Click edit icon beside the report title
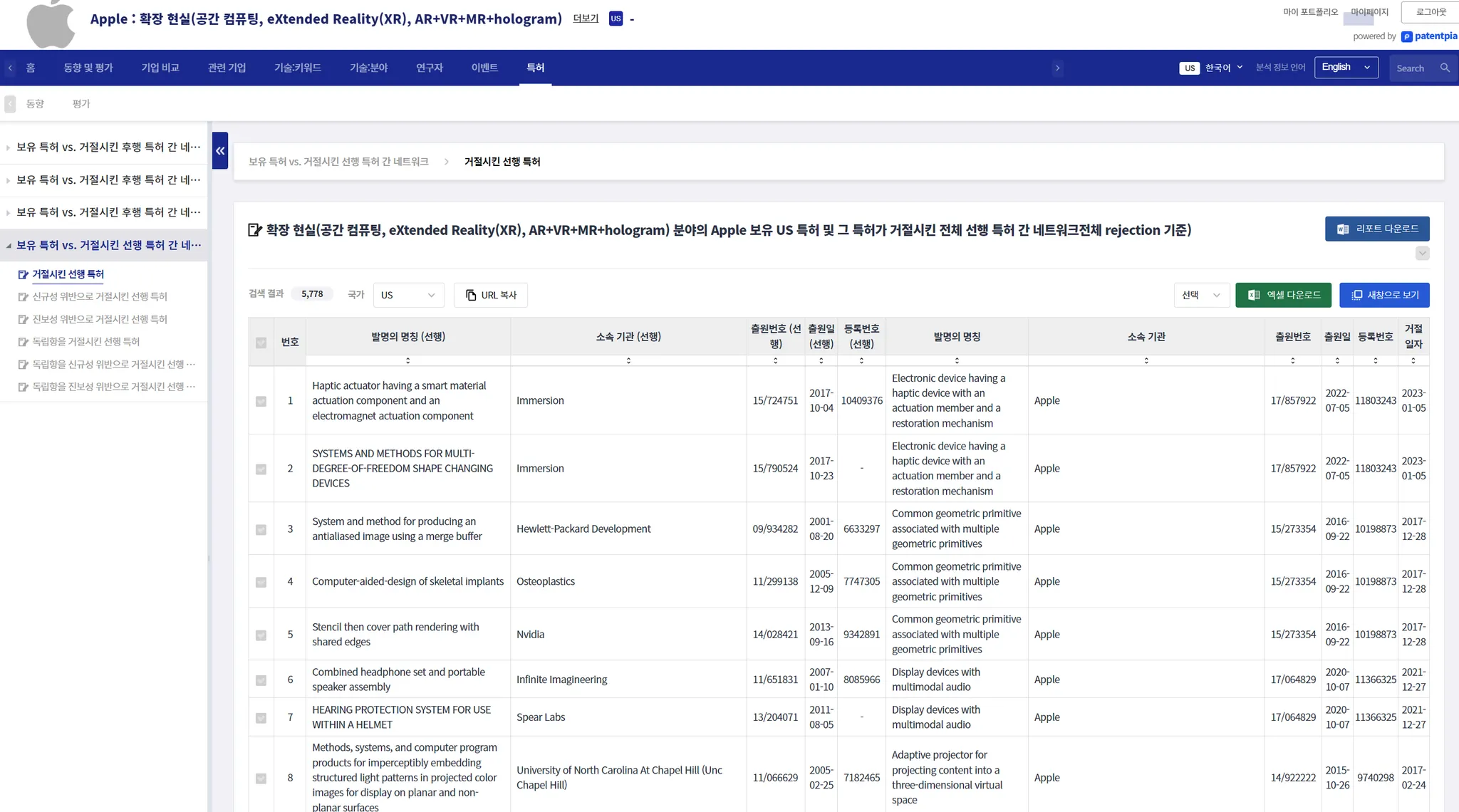Viewport: 1459px width, 812px height. pos(254,230)
